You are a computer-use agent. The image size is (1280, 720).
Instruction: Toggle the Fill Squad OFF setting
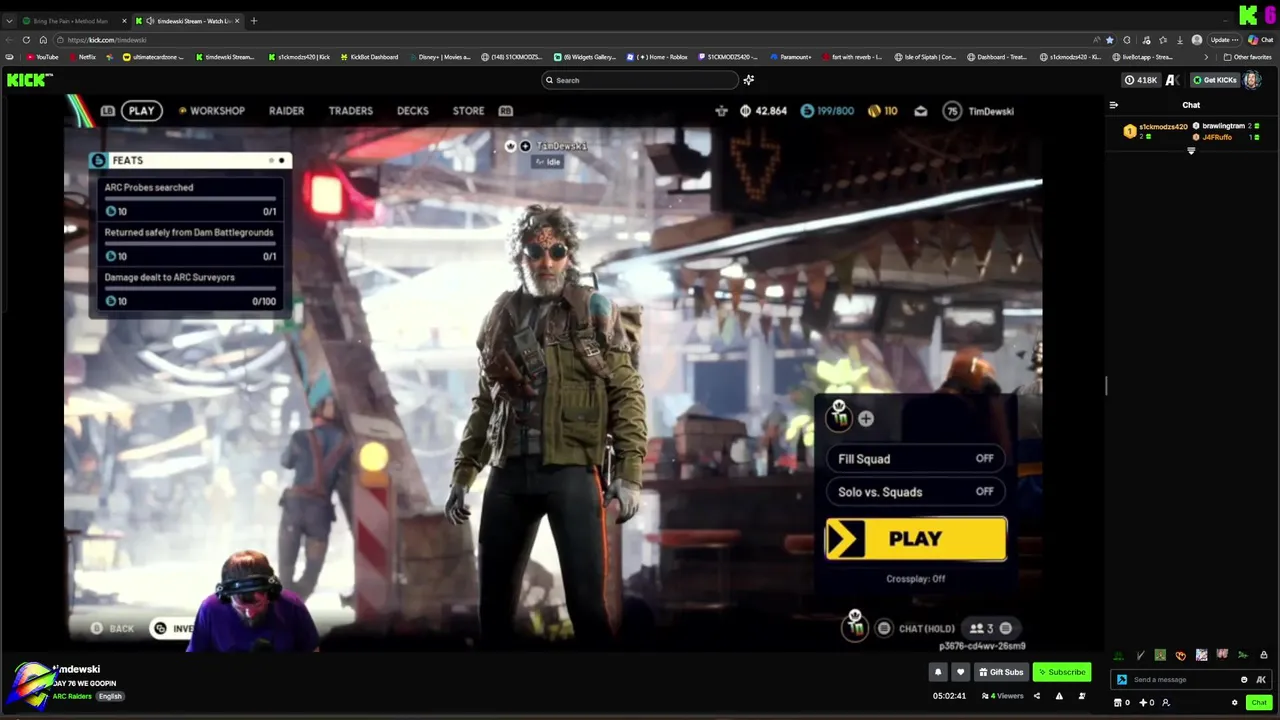pyautogui.click(x=916, y=459)
